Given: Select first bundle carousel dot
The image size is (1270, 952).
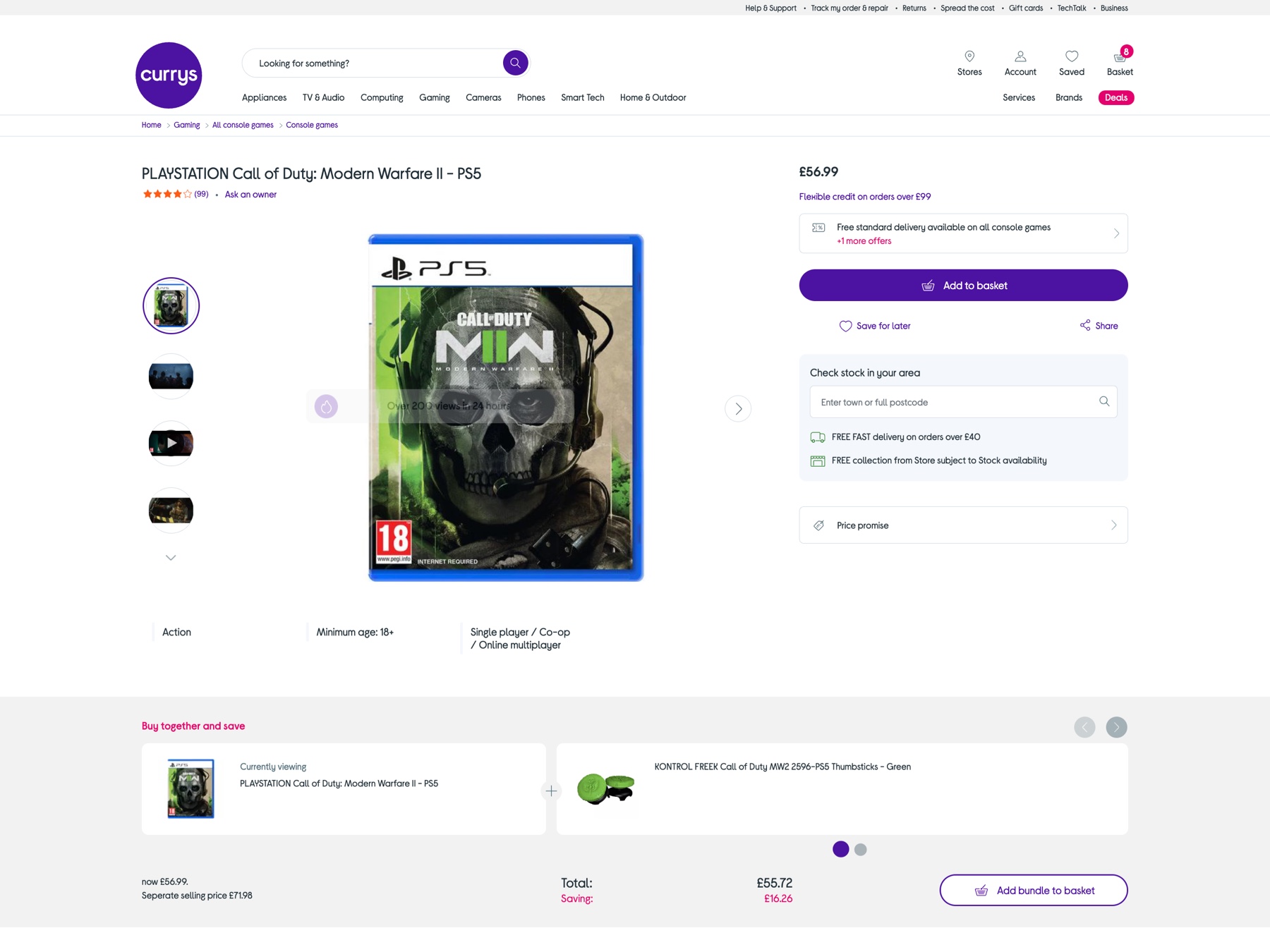Looking at the screenshot, I should [840, 849].
